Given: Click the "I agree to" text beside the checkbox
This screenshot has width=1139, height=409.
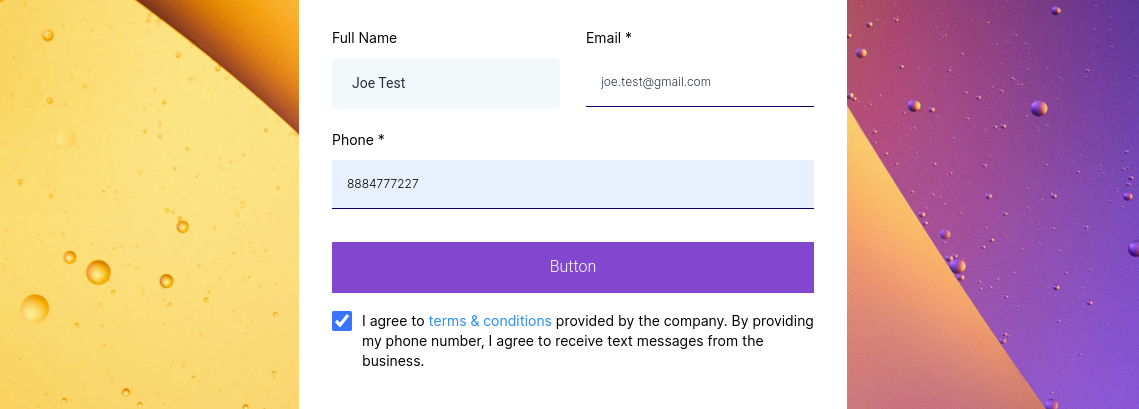Looking at the screenshot, I should tap(394, 321).
